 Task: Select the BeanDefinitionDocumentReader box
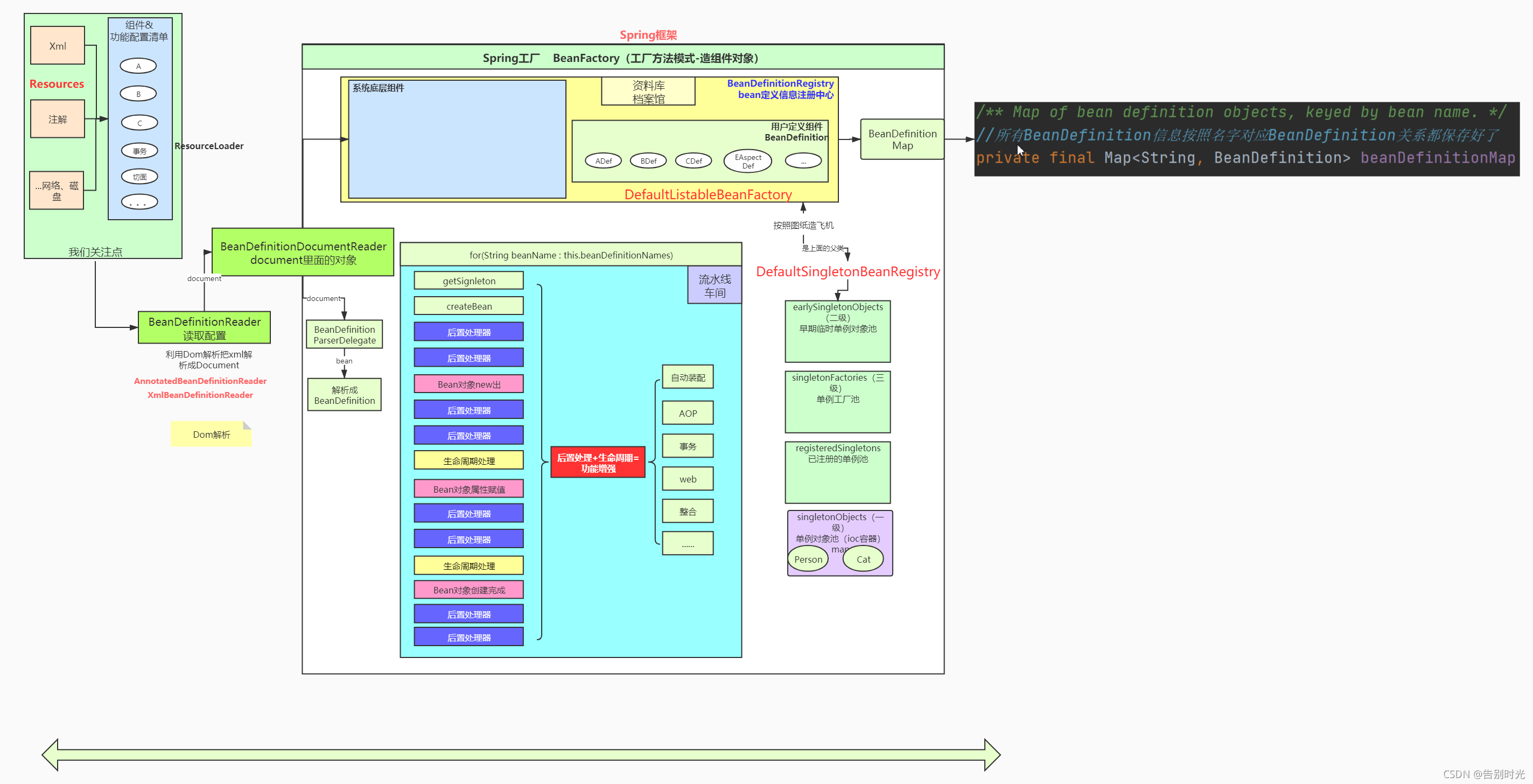[303, 253]
